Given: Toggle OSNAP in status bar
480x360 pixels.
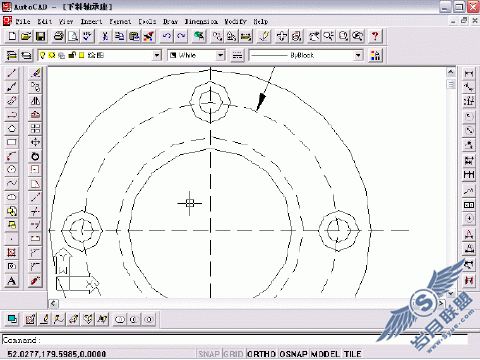Looking at the screenshot, I should [293, 354].
